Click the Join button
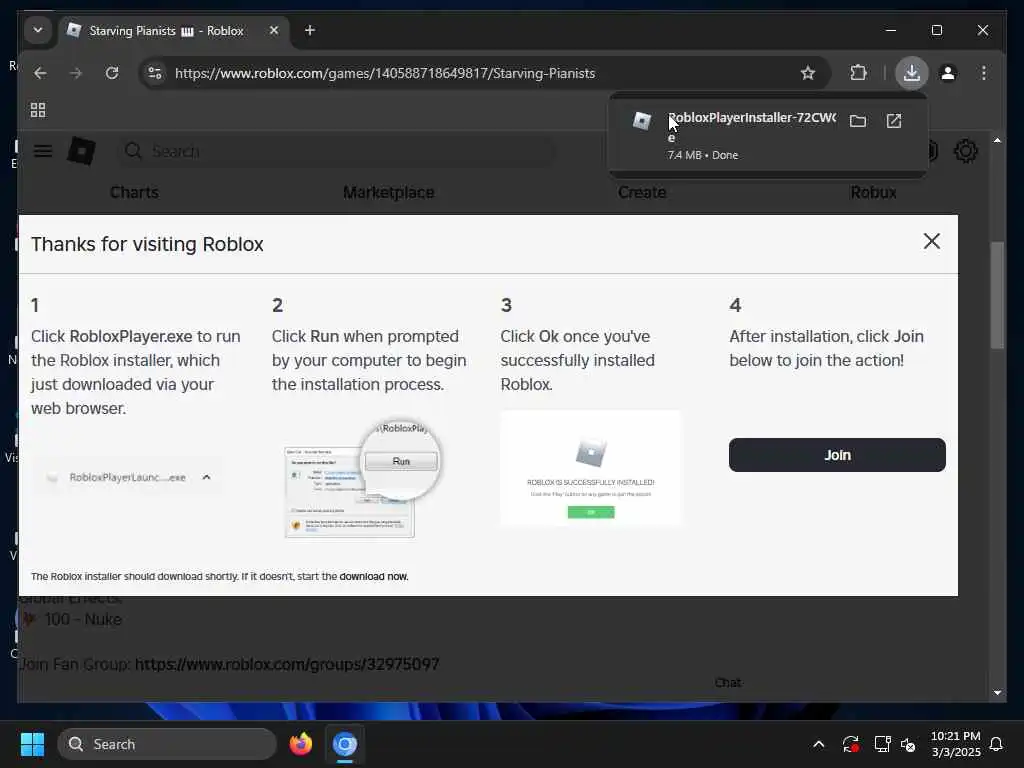 coord(837,455)
